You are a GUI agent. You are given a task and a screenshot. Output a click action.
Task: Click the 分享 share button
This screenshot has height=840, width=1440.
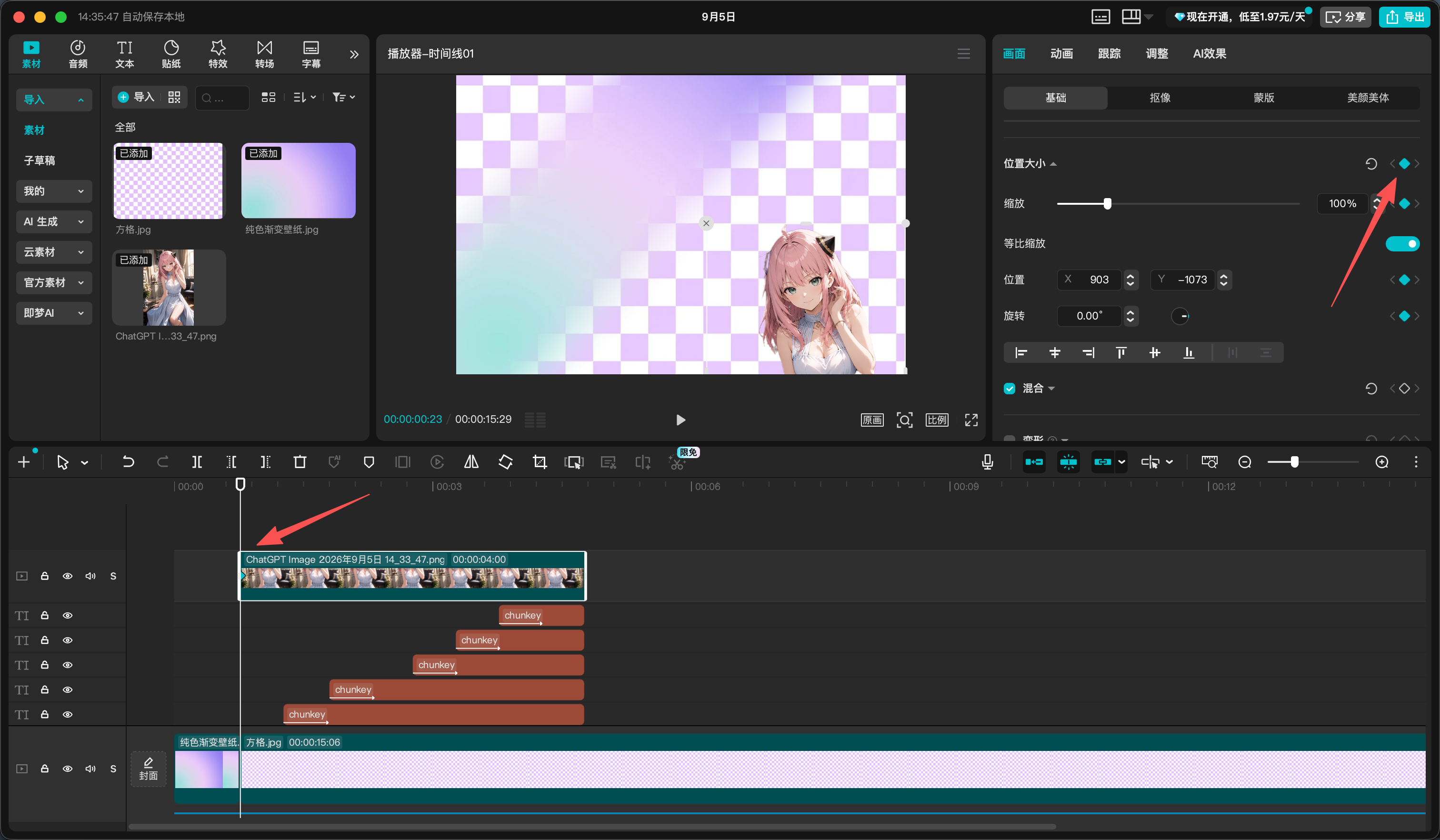point(1345,17)
